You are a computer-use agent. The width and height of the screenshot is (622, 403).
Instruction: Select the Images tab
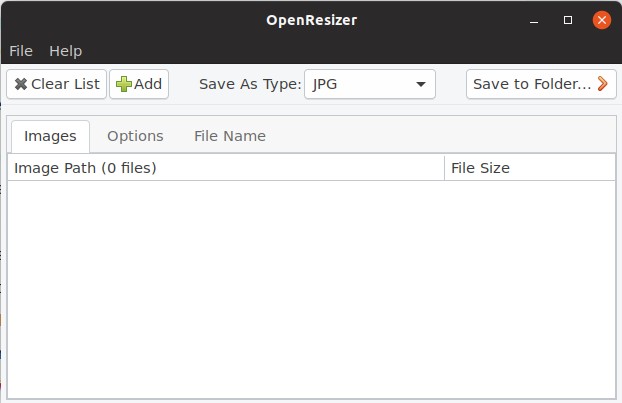coord(50,136)
